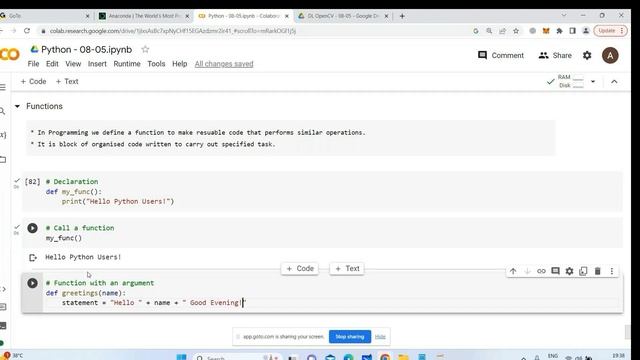Run the 'Call a function' cell

point(32,228)
